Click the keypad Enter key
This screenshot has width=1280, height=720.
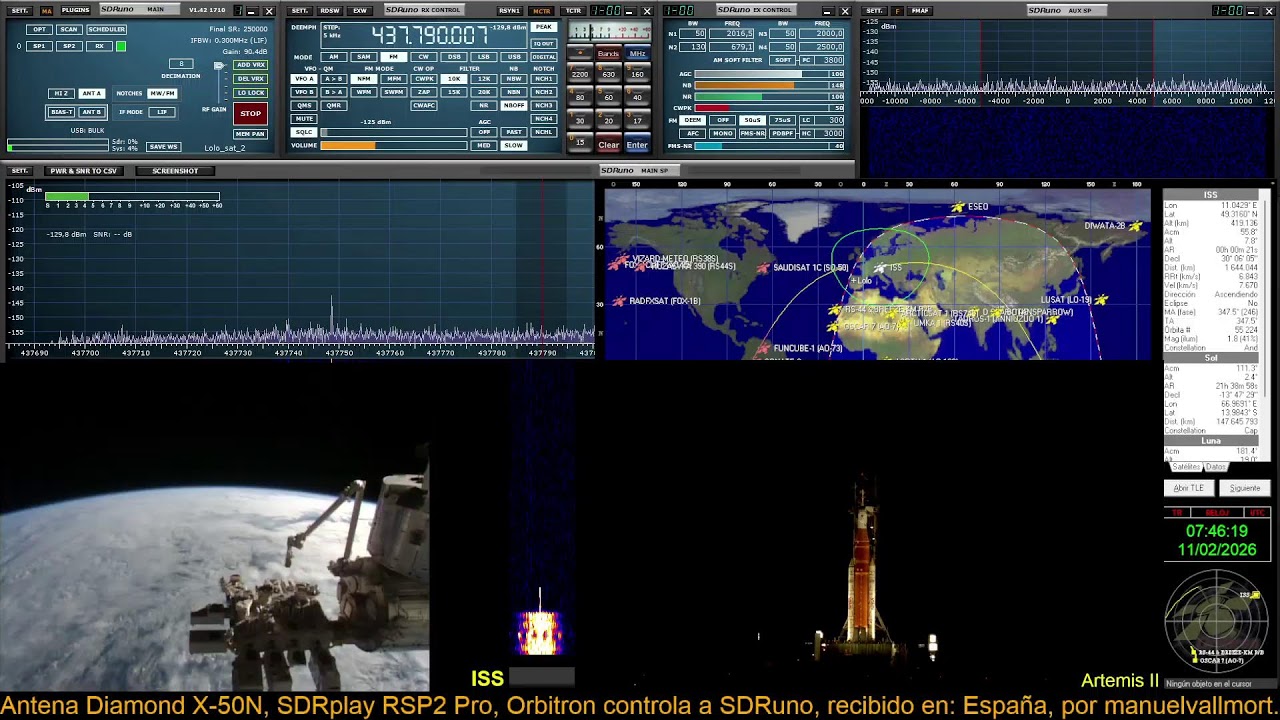click(637, 145)
